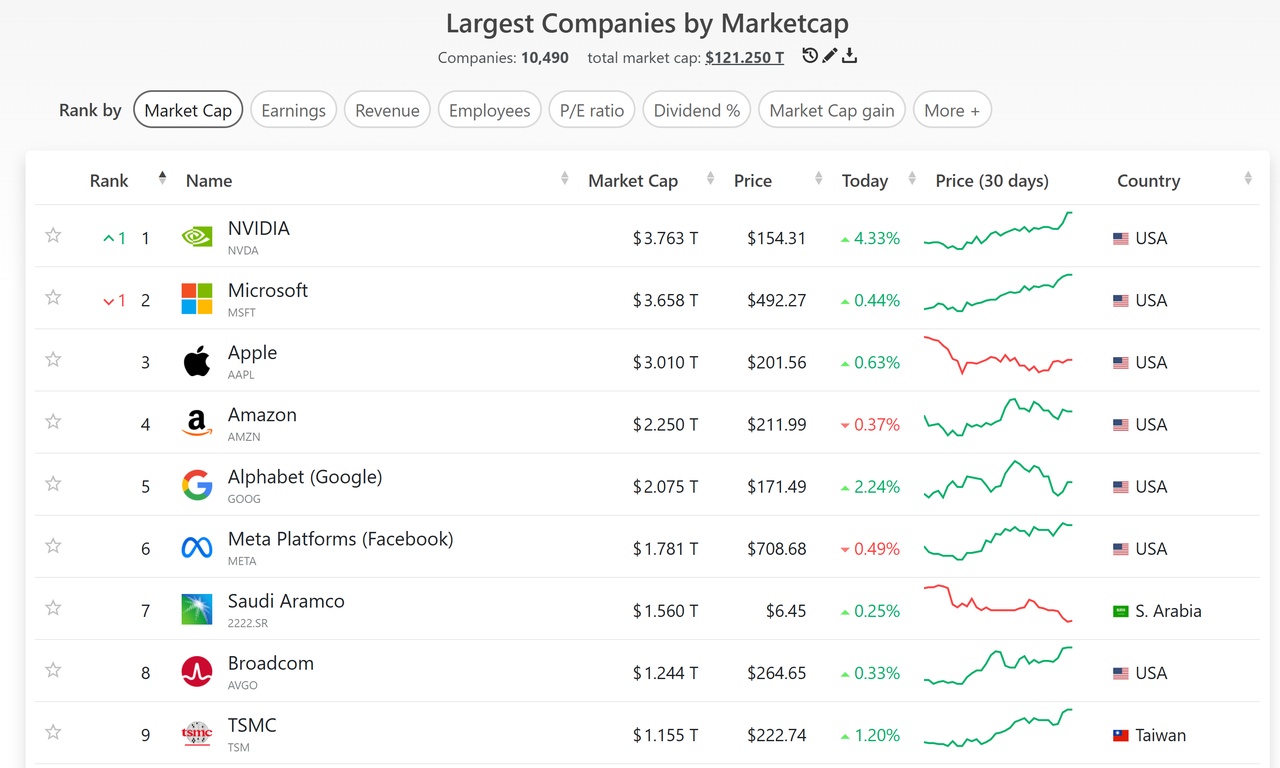Screen dimensions: 1280x768
Task: Click Microsoft's price $492.27
Action: point(776,301)
